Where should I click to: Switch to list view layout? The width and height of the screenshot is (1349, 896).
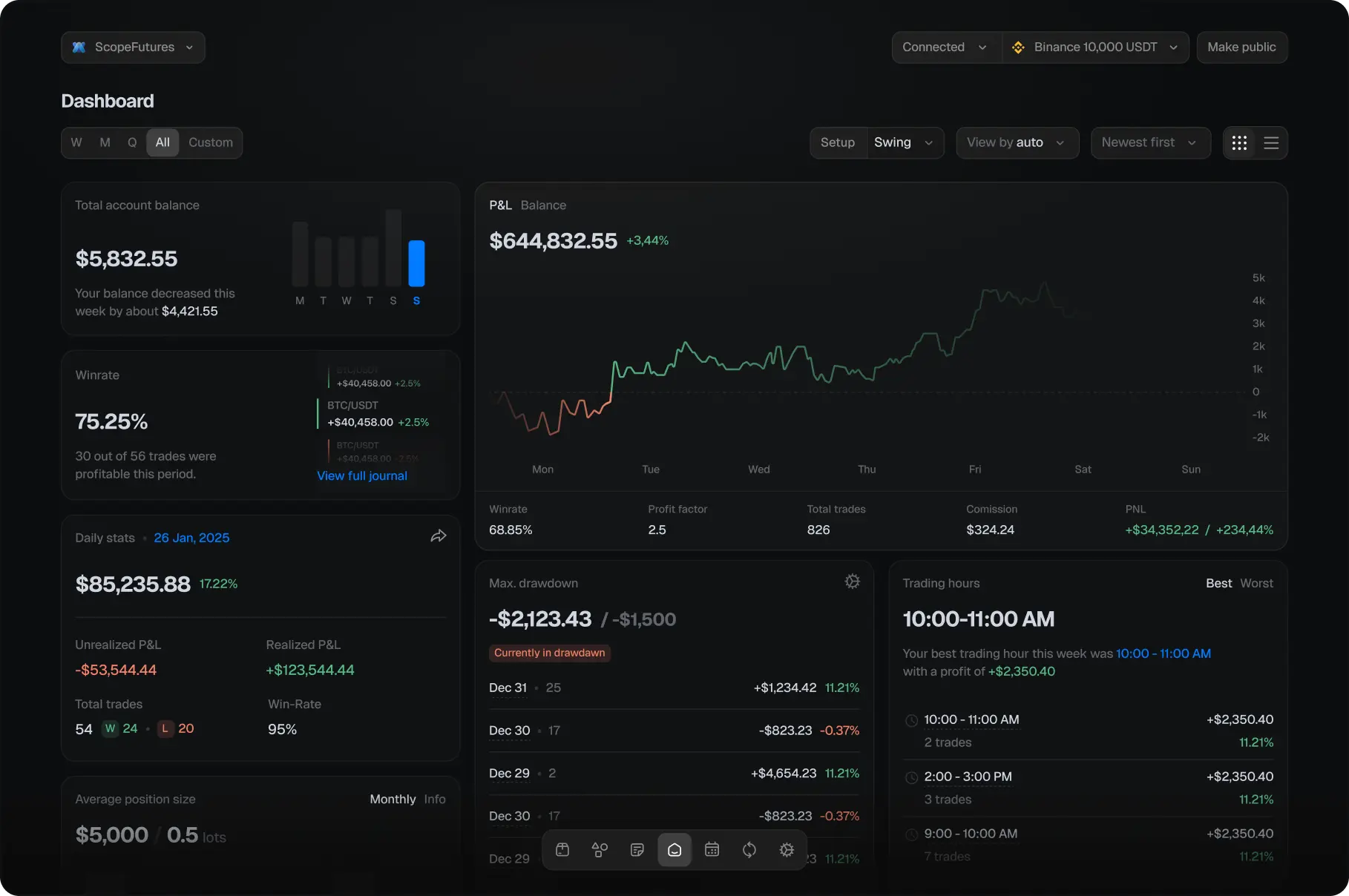click(x=1271, y=142)
